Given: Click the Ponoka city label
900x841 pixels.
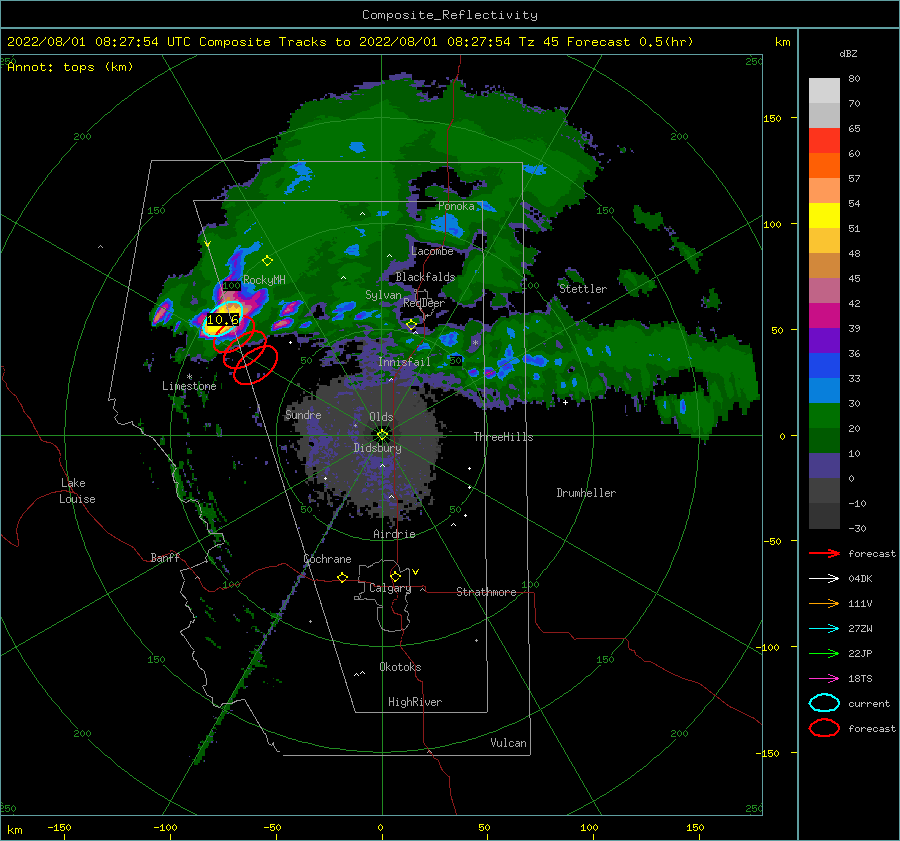Looking at the screenshot, I should coord(456,206).
